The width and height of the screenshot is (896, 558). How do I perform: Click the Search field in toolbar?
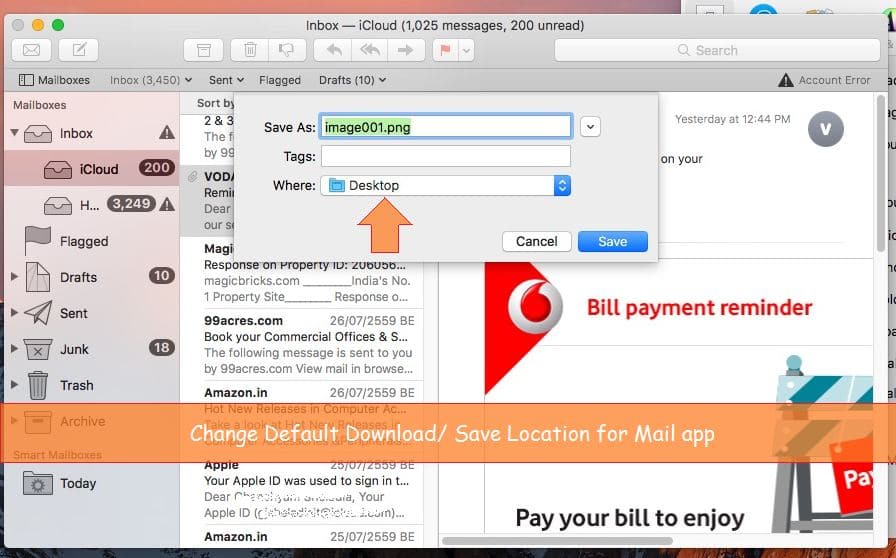(717, 50)
